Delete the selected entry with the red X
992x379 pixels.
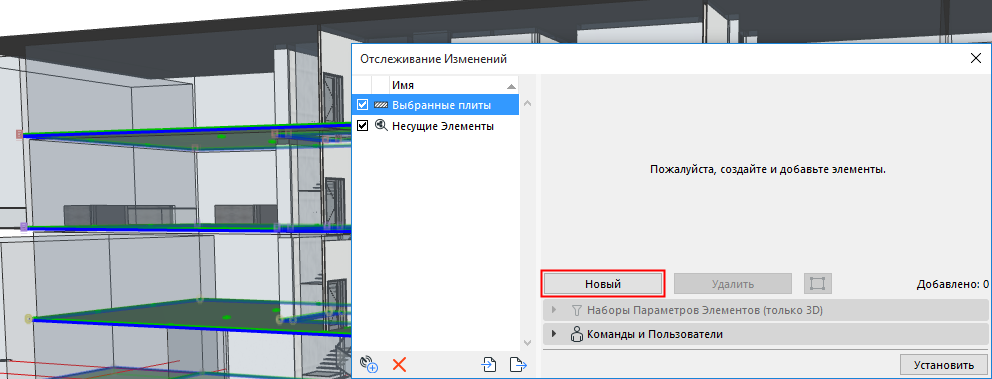pyautogui.click(x=399, y=364)
